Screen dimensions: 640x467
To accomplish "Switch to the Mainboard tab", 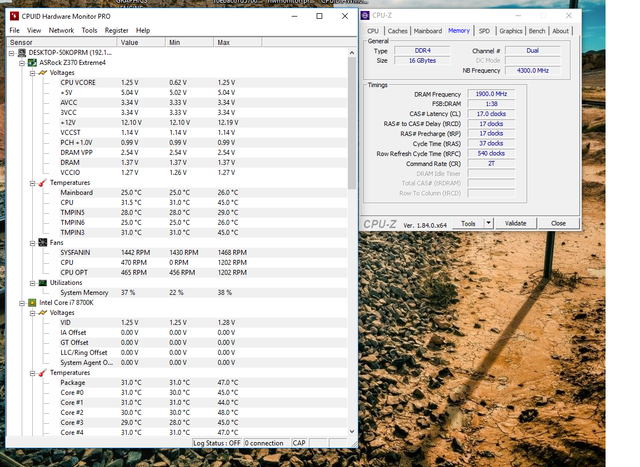I will click(x=428, y=31).
